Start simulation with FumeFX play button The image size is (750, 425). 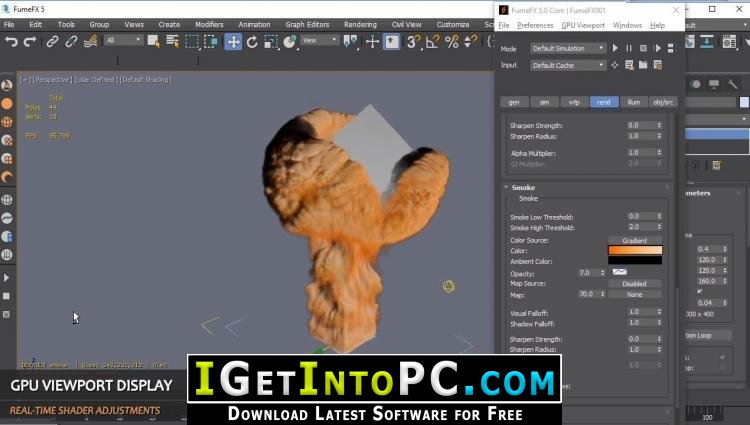point(615,48)
